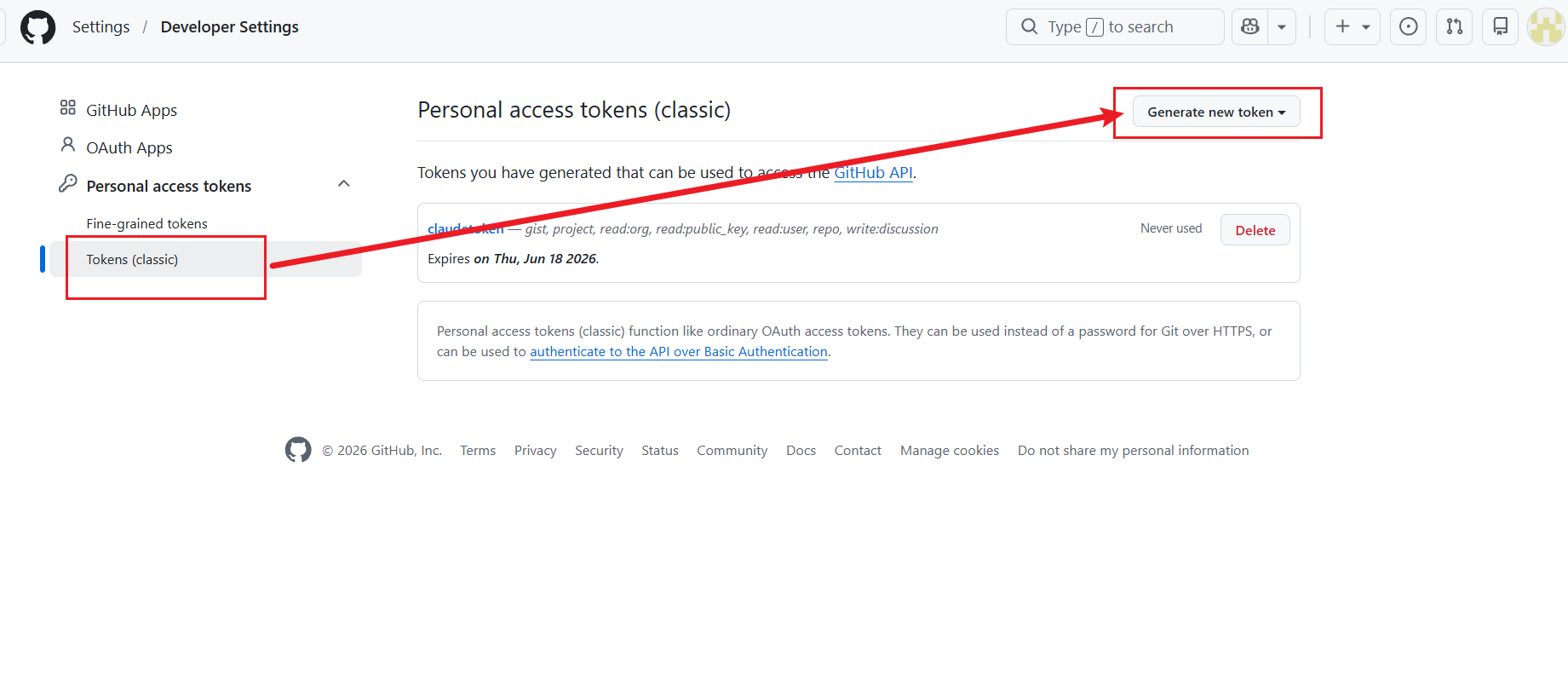Open the Copilot chat icon

[x=1250, y=26]
